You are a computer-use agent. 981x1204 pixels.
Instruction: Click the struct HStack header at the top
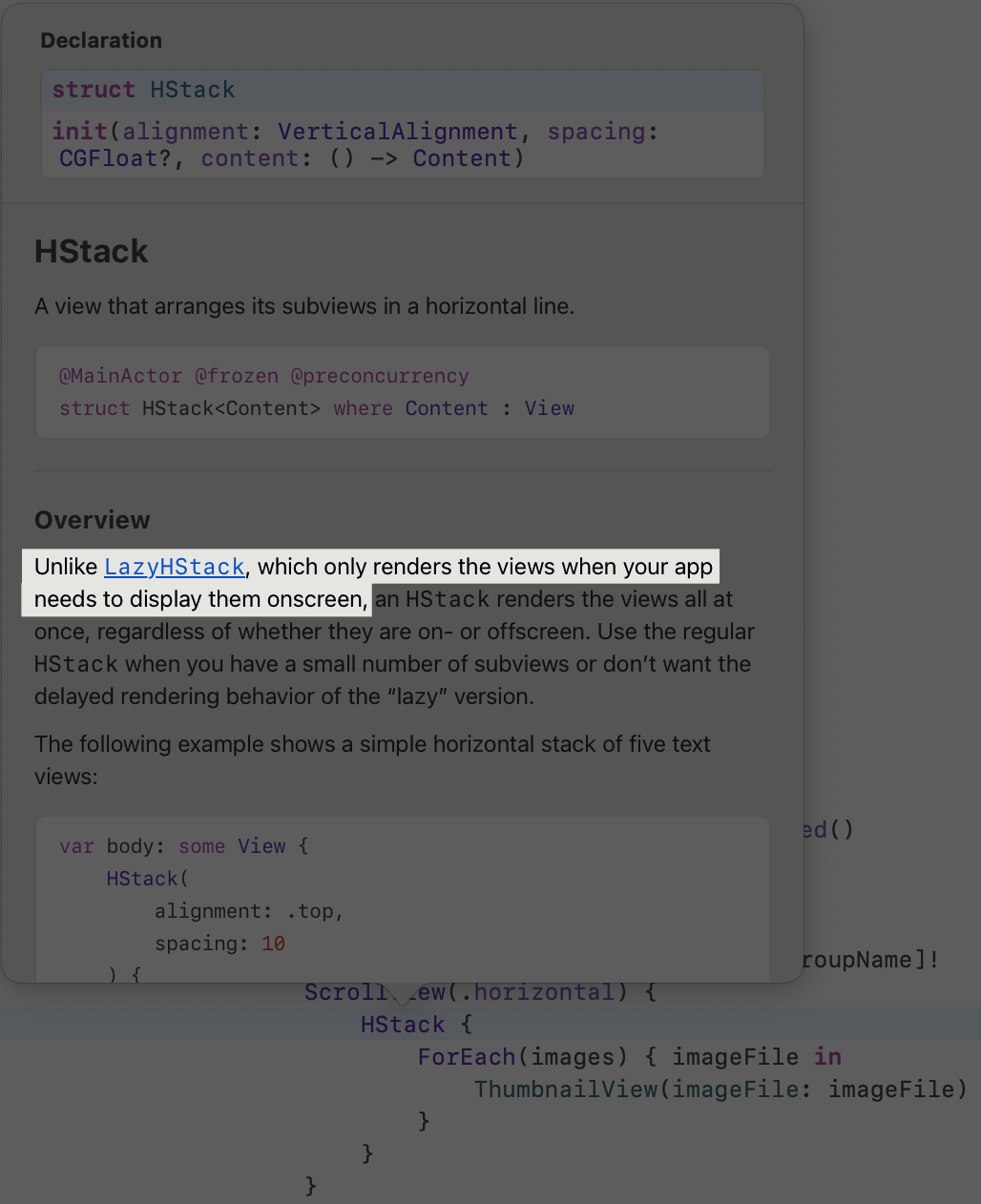point(142,89)
